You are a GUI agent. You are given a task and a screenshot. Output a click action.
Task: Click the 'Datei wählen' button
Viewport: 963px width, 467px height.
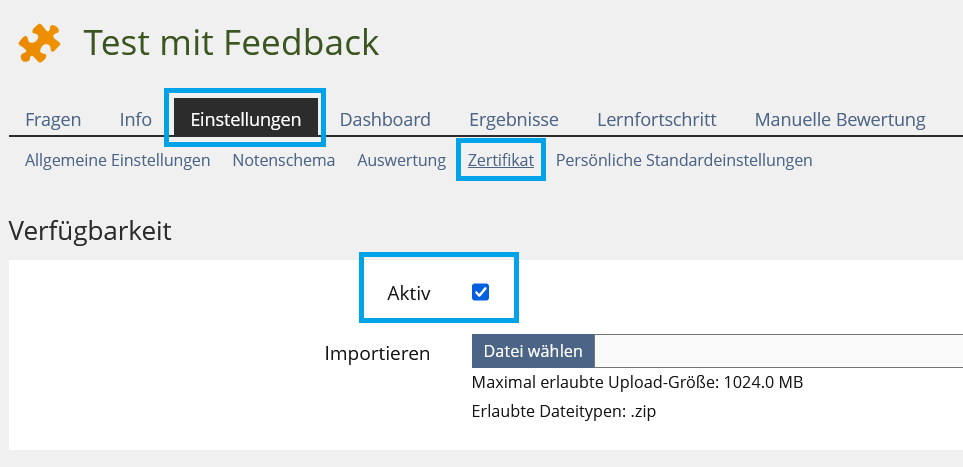(533, 351)
